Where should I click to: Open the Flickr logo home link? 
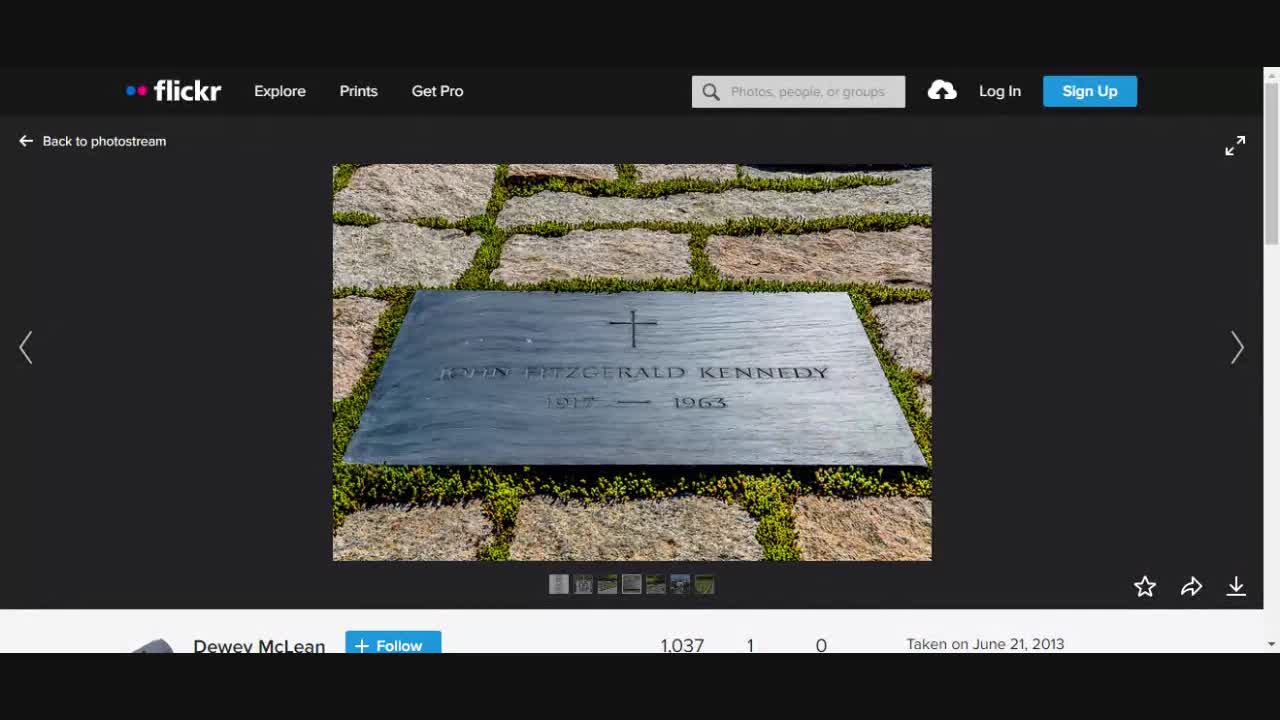click(x=173, y=91)
